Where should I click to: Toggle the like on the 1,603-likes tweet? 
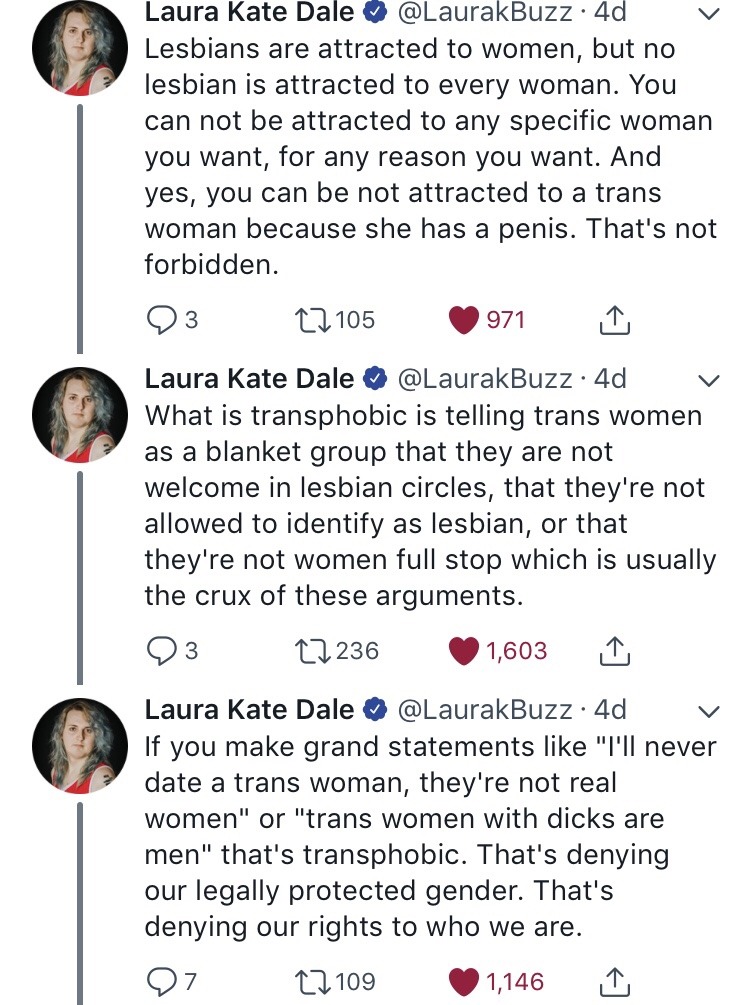tap(462, 651)
